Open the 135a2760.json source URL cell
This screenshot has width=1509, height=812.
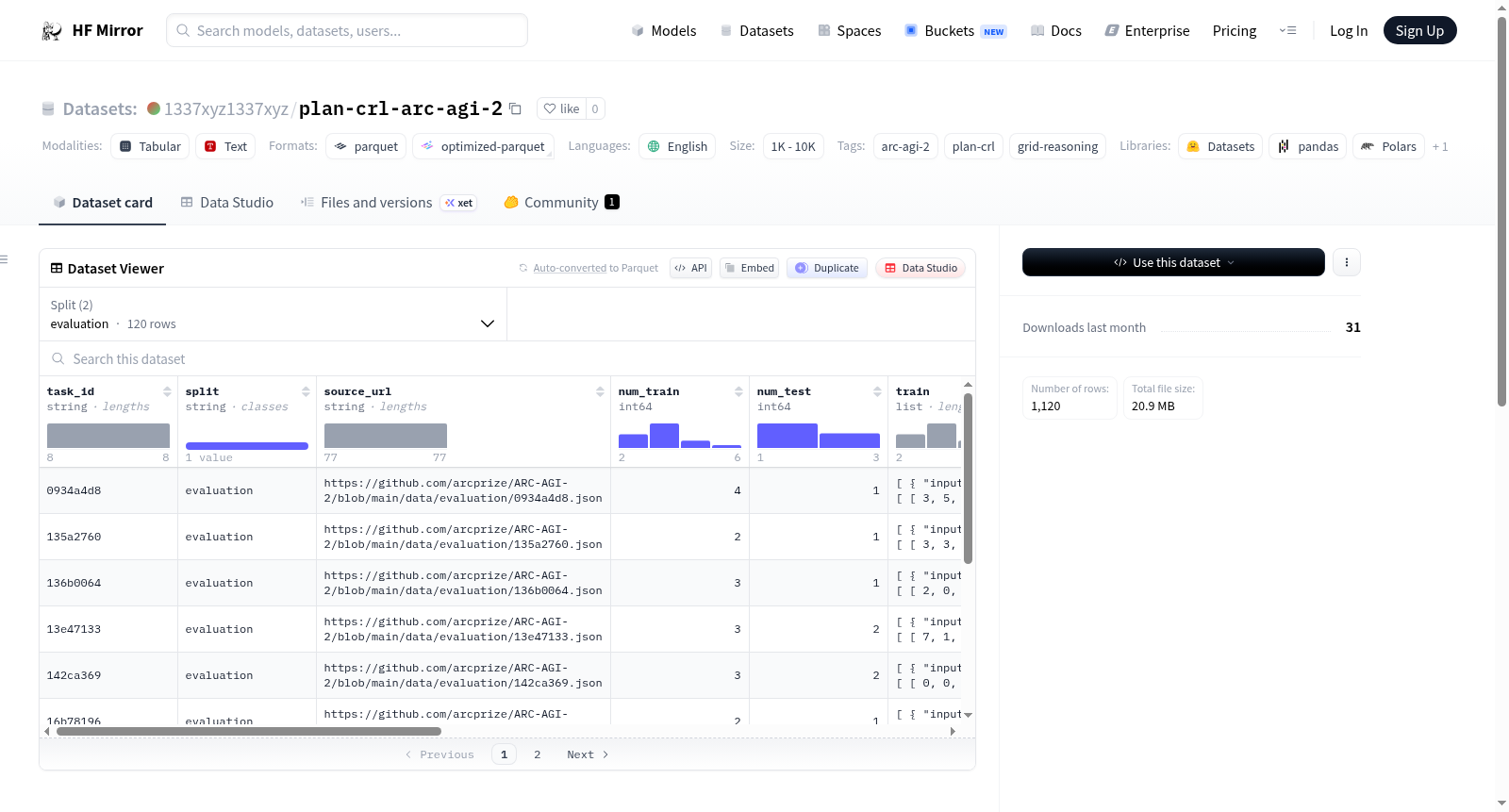[x=463, y=537]
